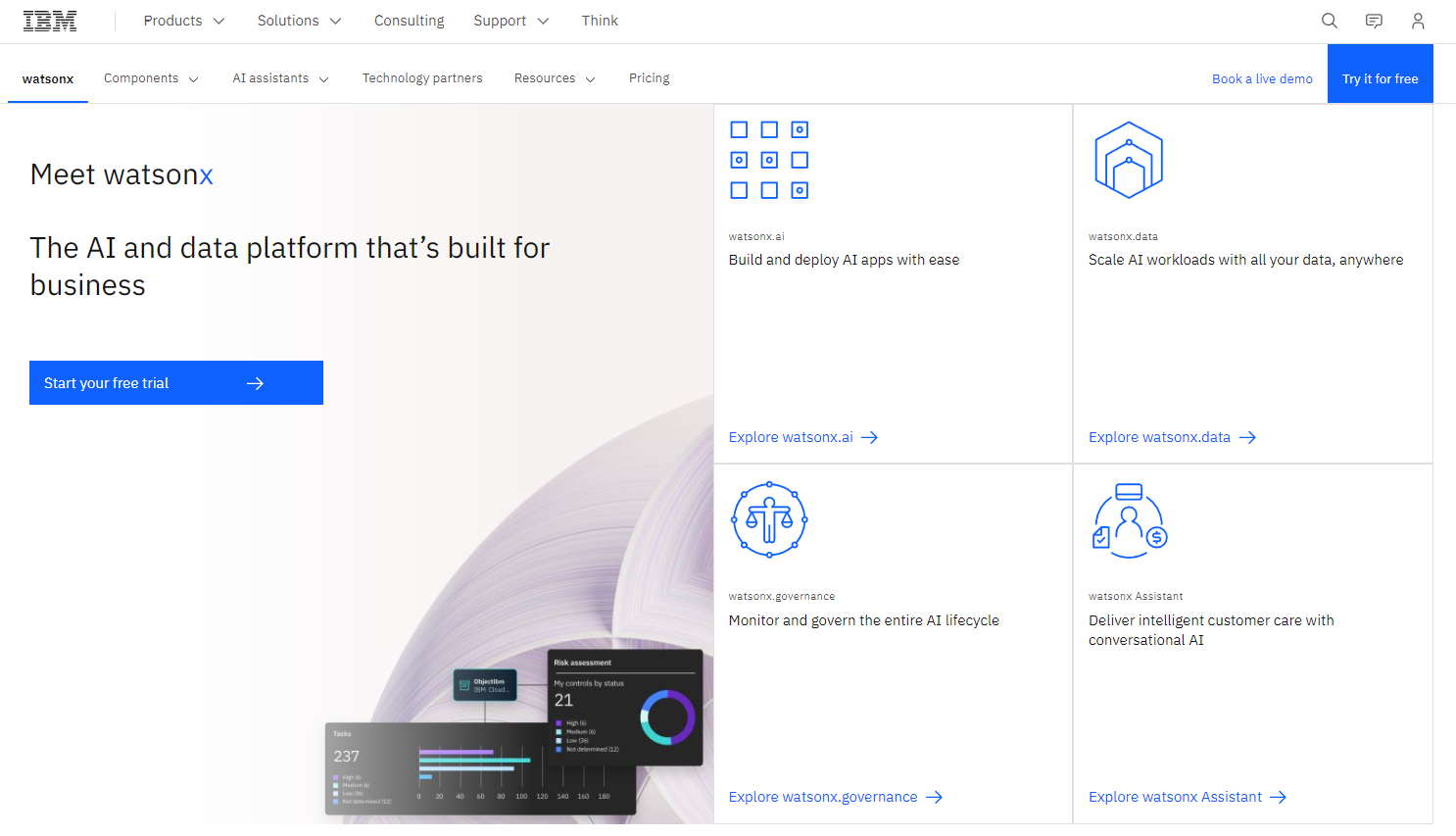Screen dimensions: 1456x836
Task: Click the watsonx.governance scales icon
Action: (769, 519)
